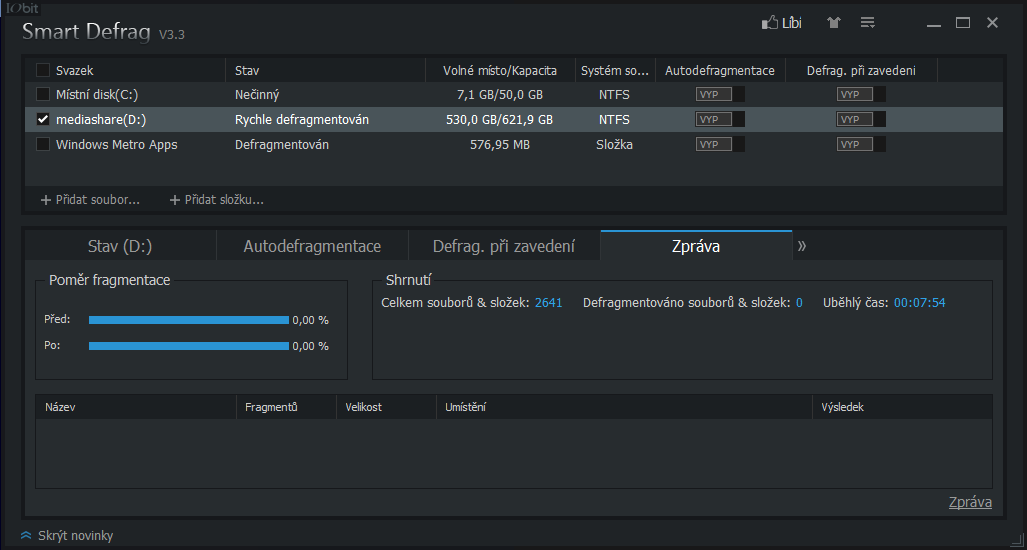Toggle the select-all Svazek header checkbox
This screenshot has height=550, width=1027.
click(43, 70)
